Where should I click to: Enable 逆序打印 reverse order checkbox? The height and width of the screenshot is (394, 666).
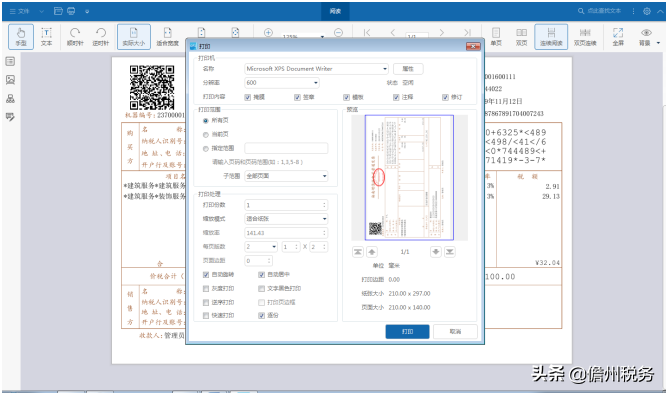pos(206,303)
